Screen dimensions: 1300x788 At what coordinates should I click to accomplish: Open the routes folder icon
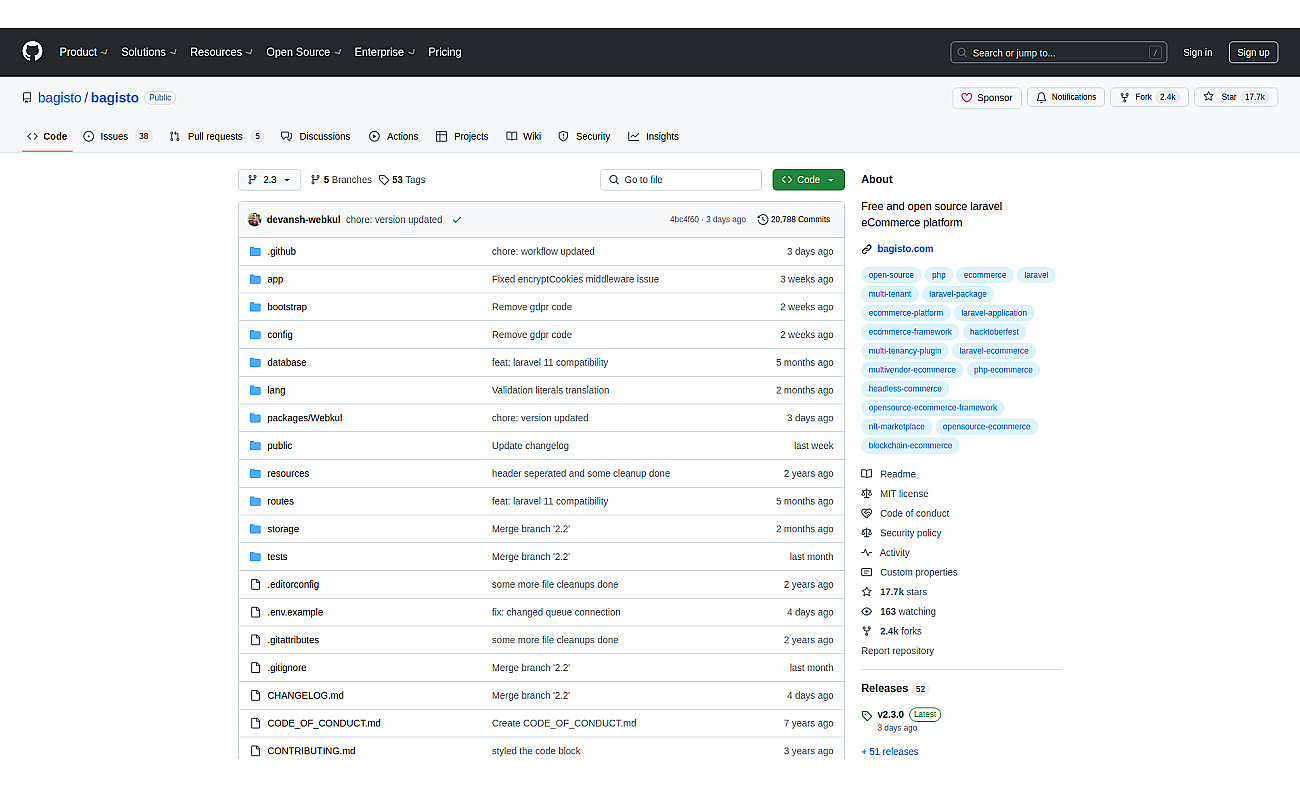point(255,501)
